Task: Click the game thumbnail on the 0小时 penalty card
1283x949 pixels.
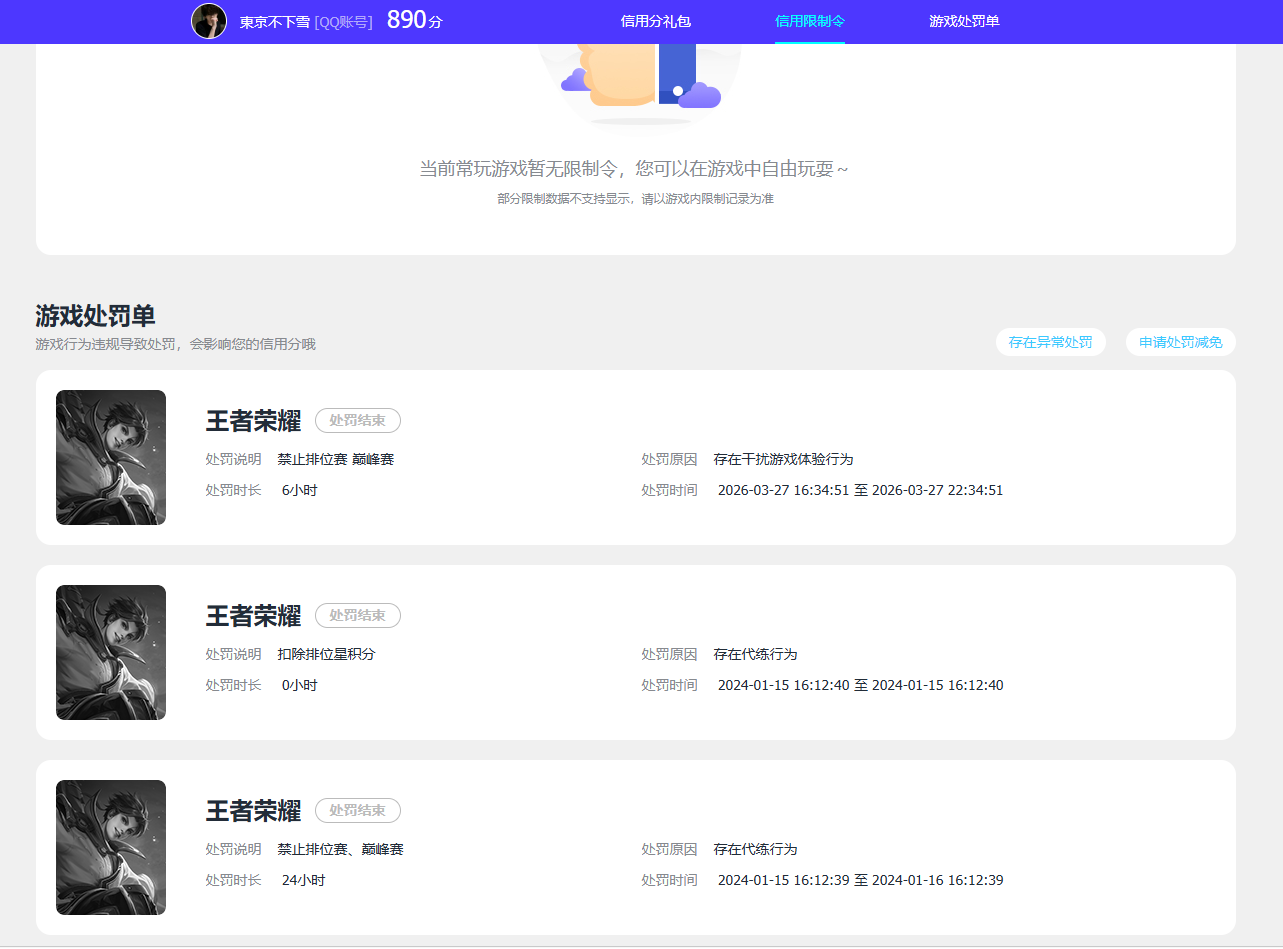Action: pos(111,653)
